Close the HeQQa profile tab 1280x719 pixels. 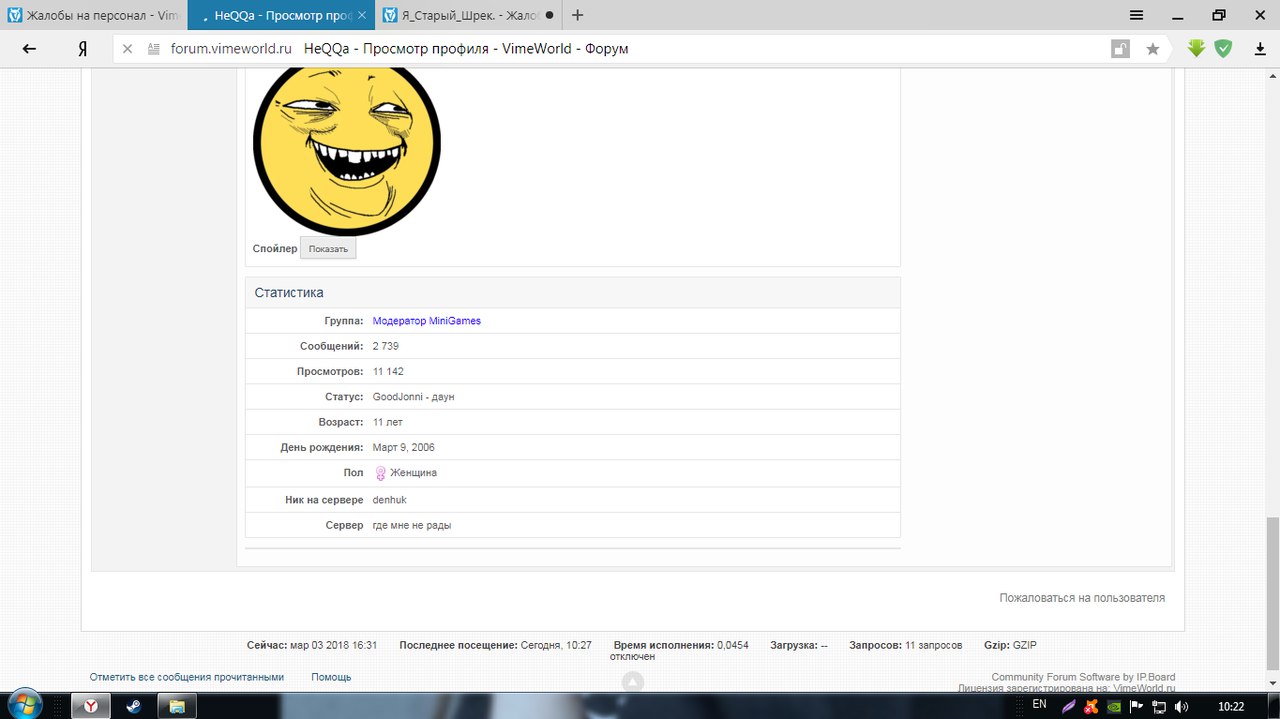362,15
